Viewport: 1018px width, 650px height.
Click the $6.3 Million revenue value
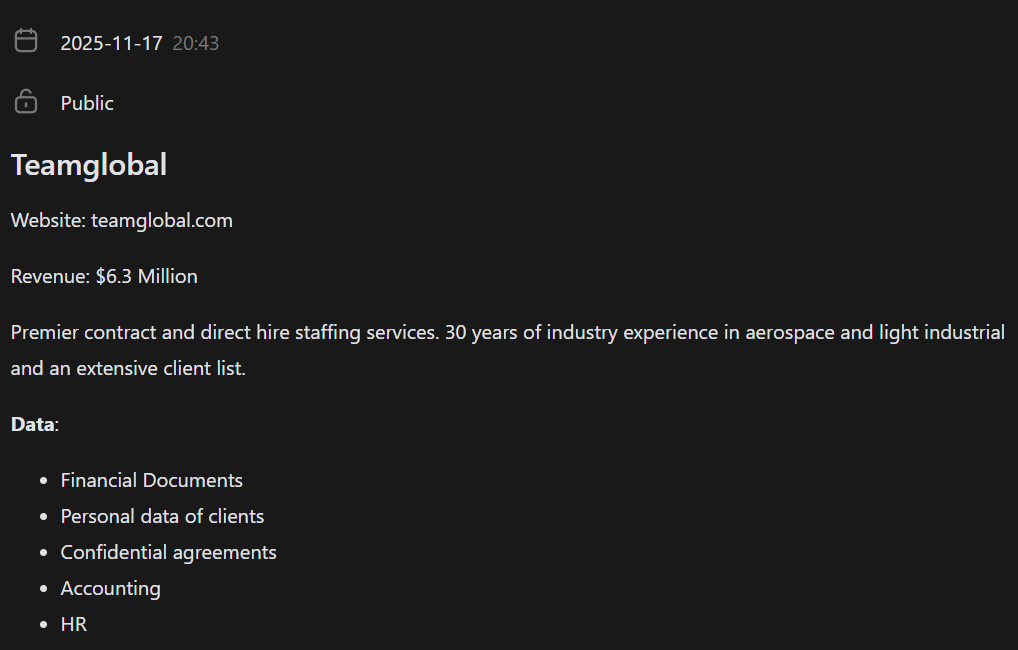click(147, 276)
